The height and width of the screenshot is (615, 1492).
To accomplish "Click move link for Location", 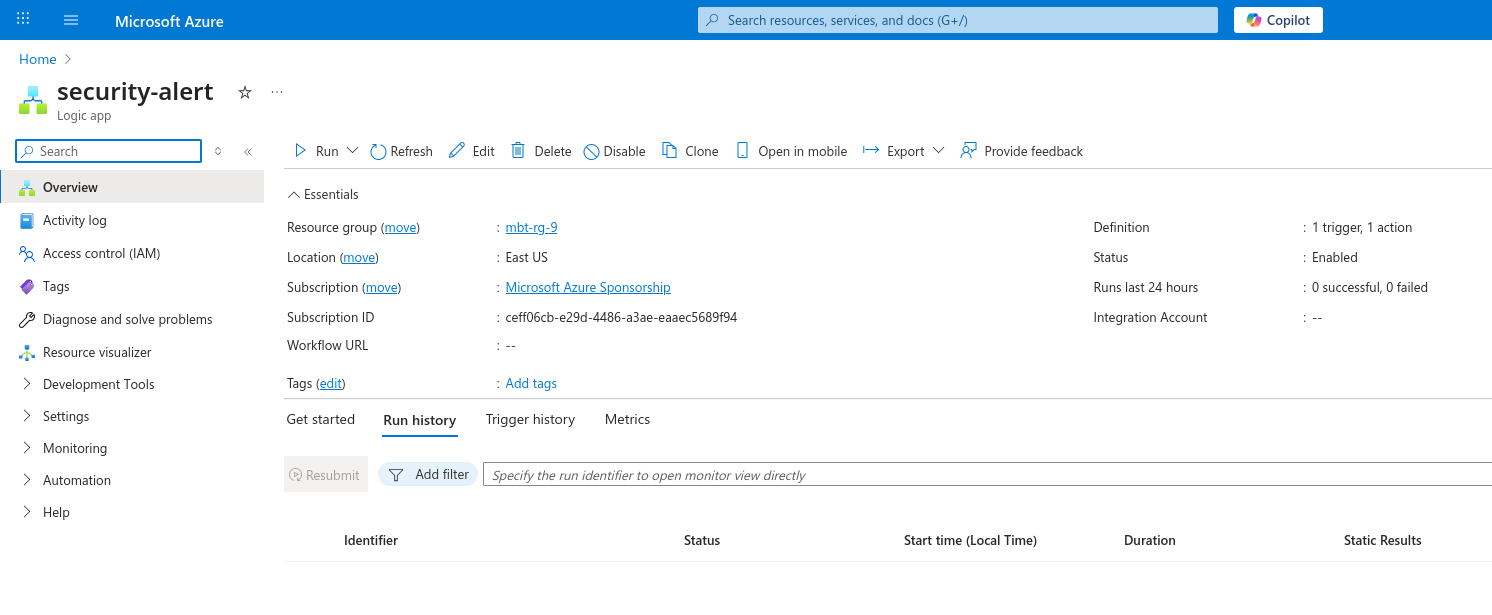I will 359,258.
